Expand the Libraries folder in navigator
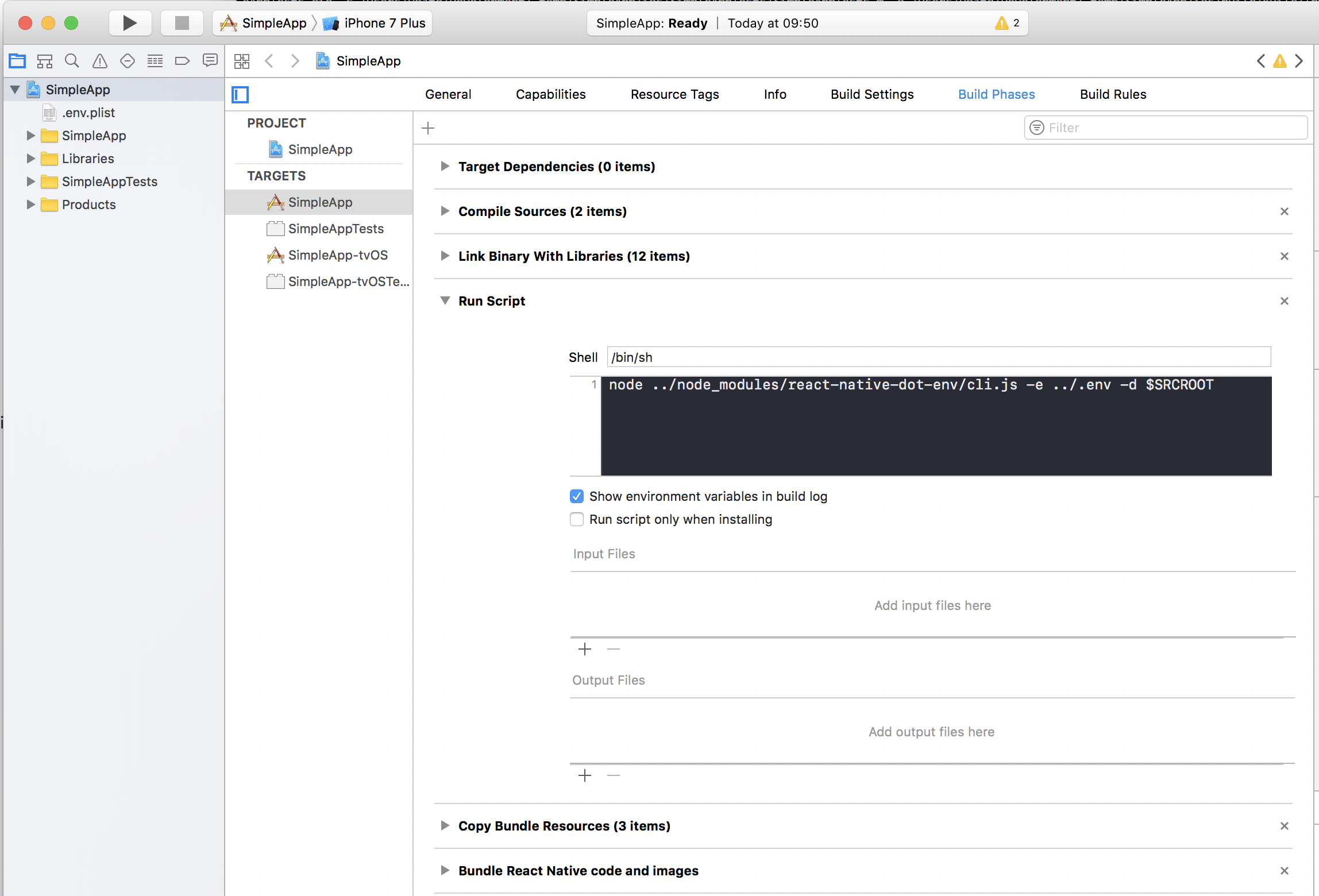This screenshot has height=896, width=1319. point(31,159)
